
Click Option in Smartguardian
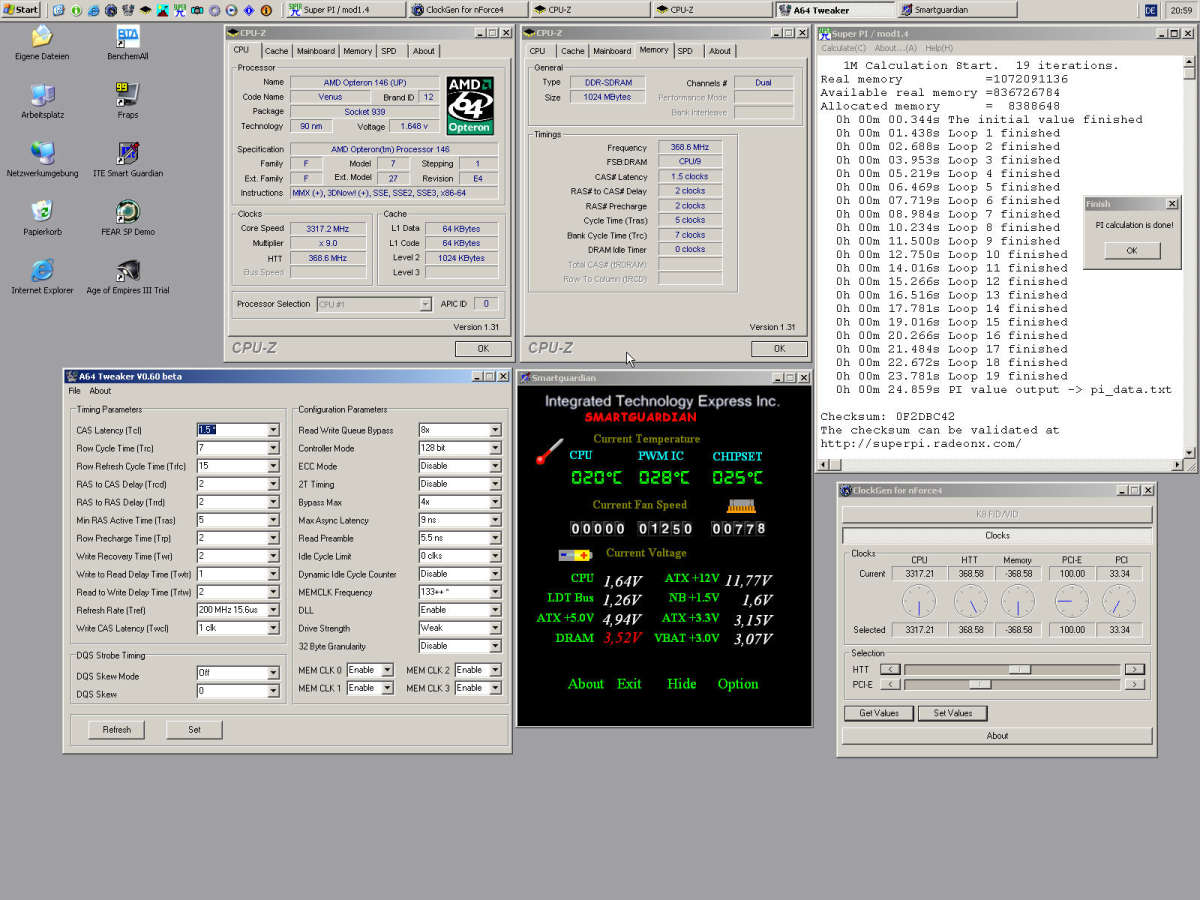point(738,684)
